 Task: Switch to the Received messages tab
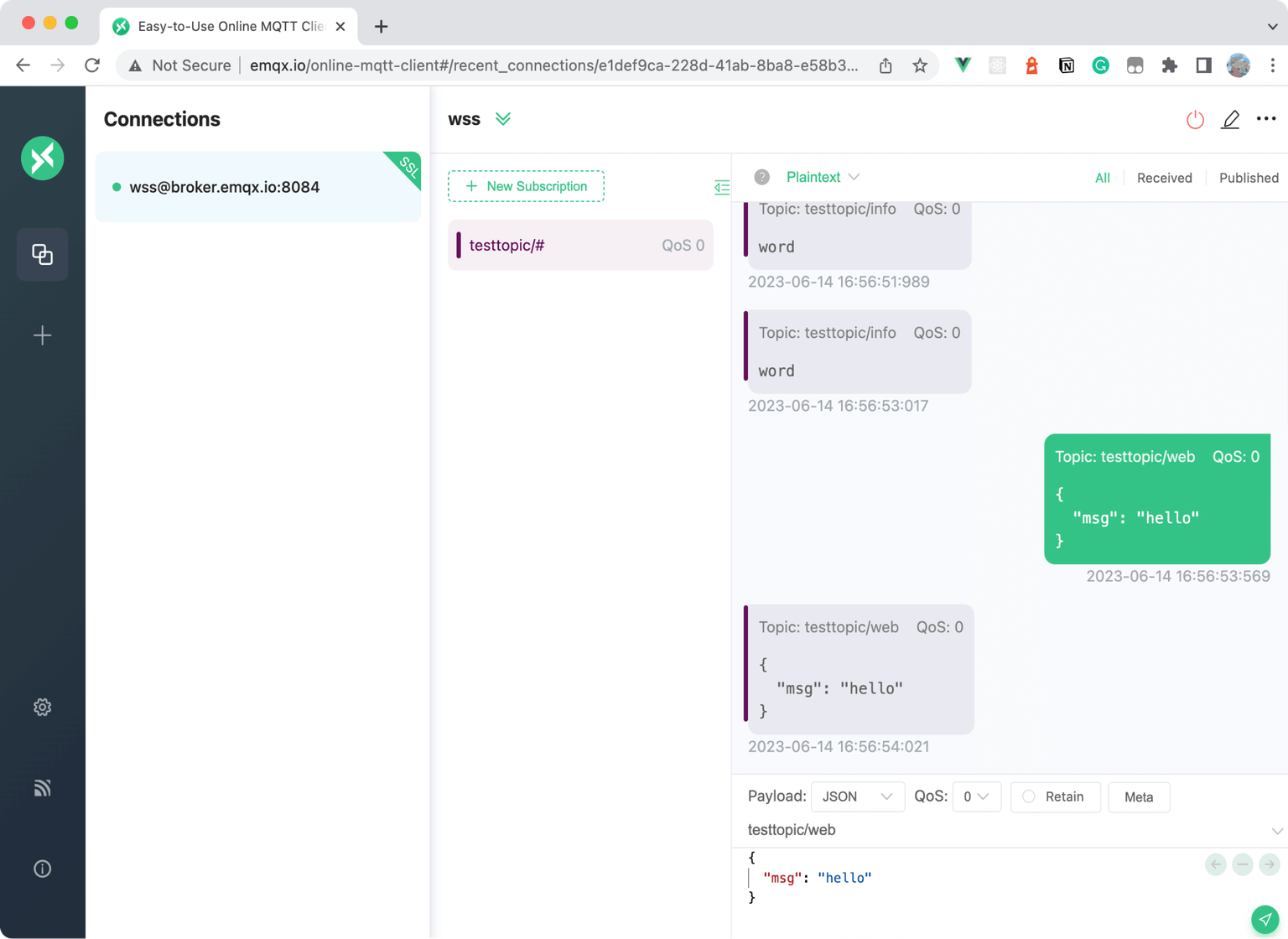point(1165,178)
